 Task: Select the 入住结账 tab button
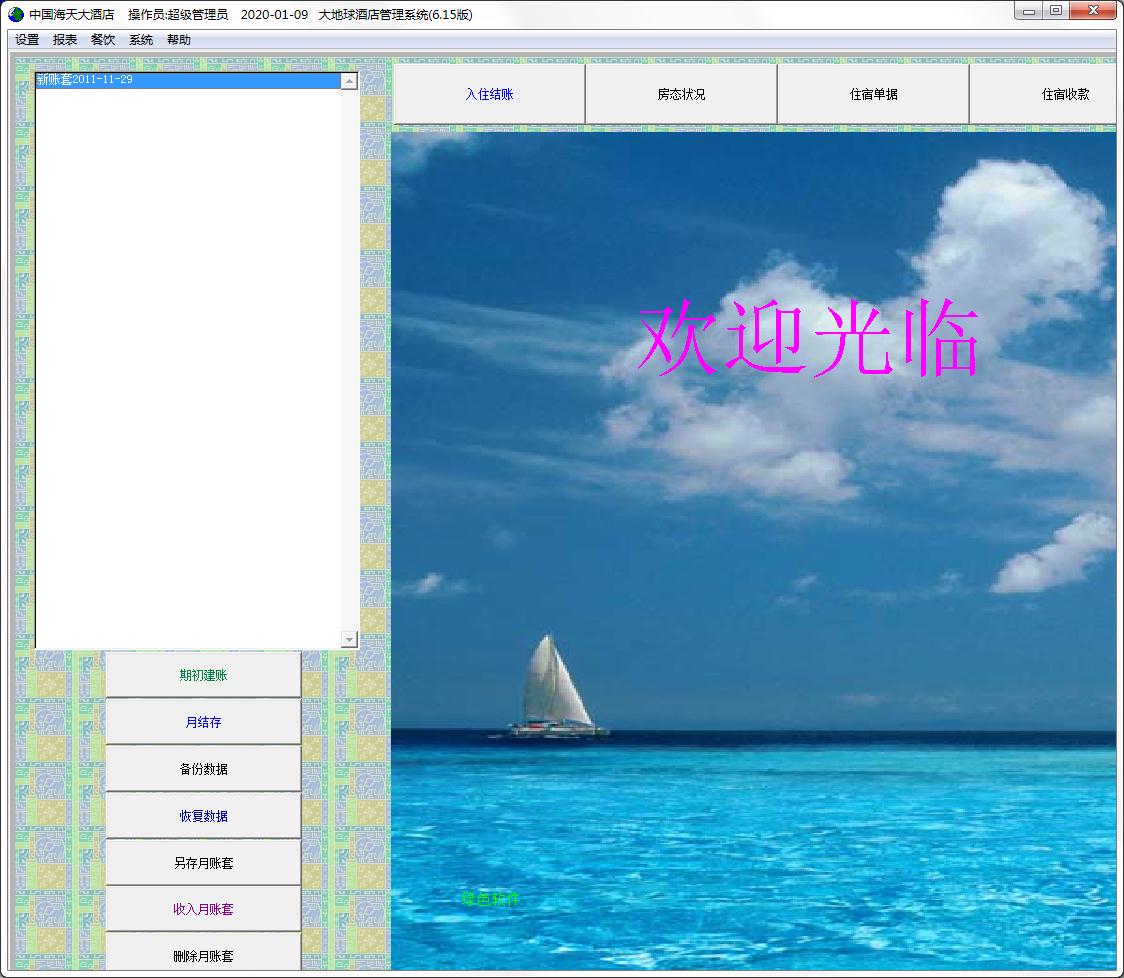tap(489, 94)
